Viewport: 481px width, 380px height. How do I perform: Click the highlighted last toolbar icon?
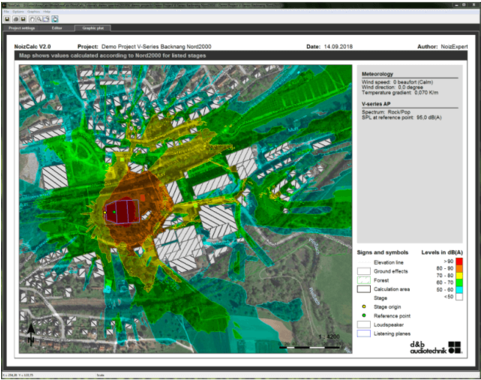tap(55, 19)
